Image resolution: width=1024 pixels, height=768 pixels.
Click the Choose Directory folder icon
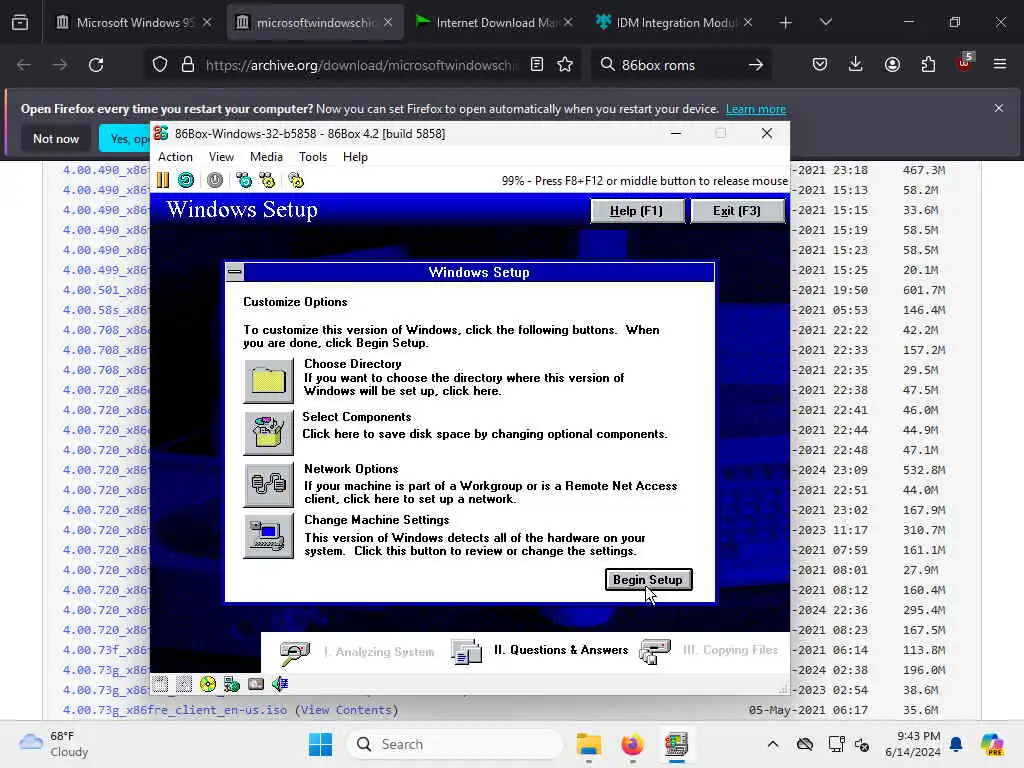(x=268, y=381)
